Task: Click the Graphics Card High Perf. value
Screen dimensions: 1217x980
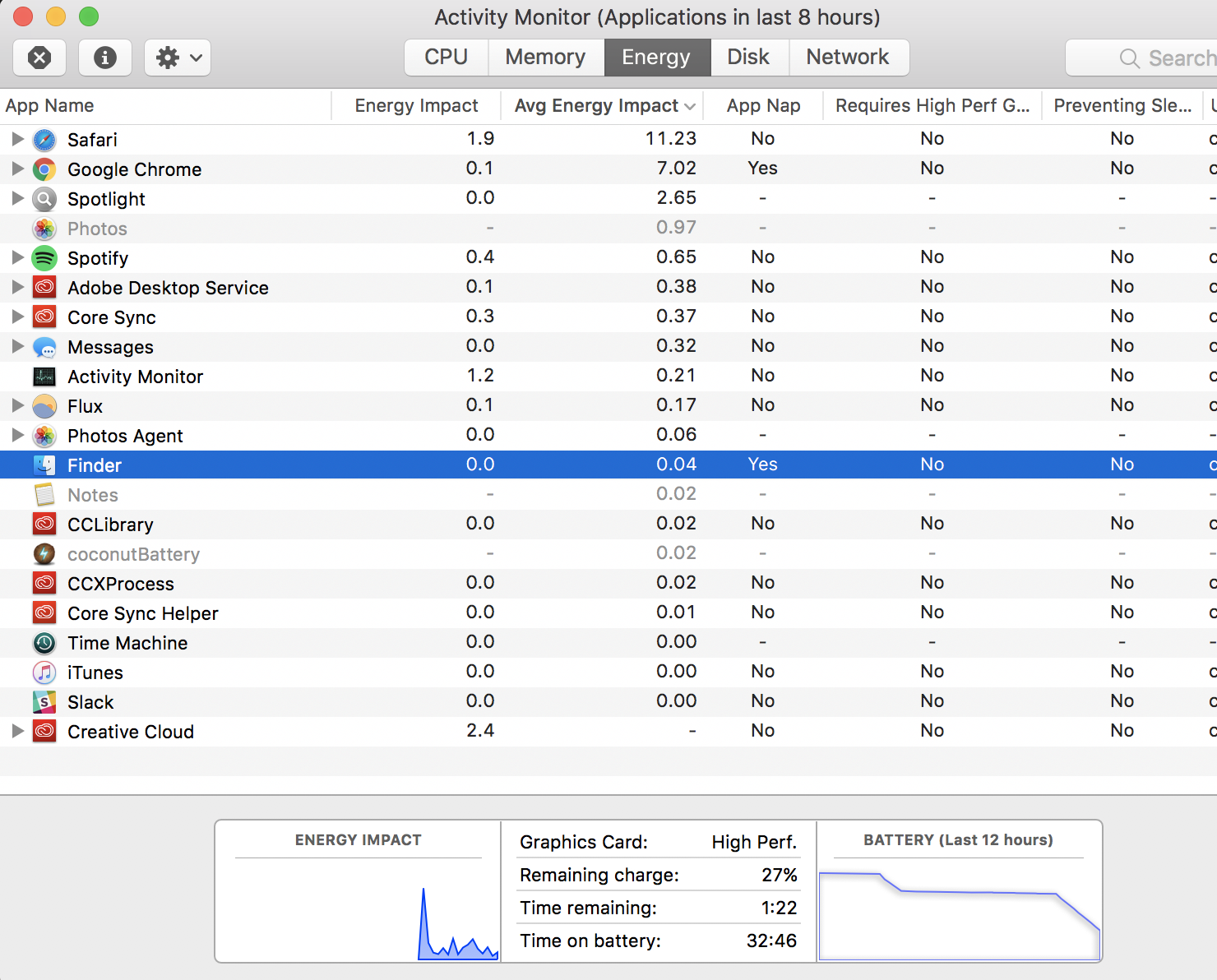Action: 754,842
